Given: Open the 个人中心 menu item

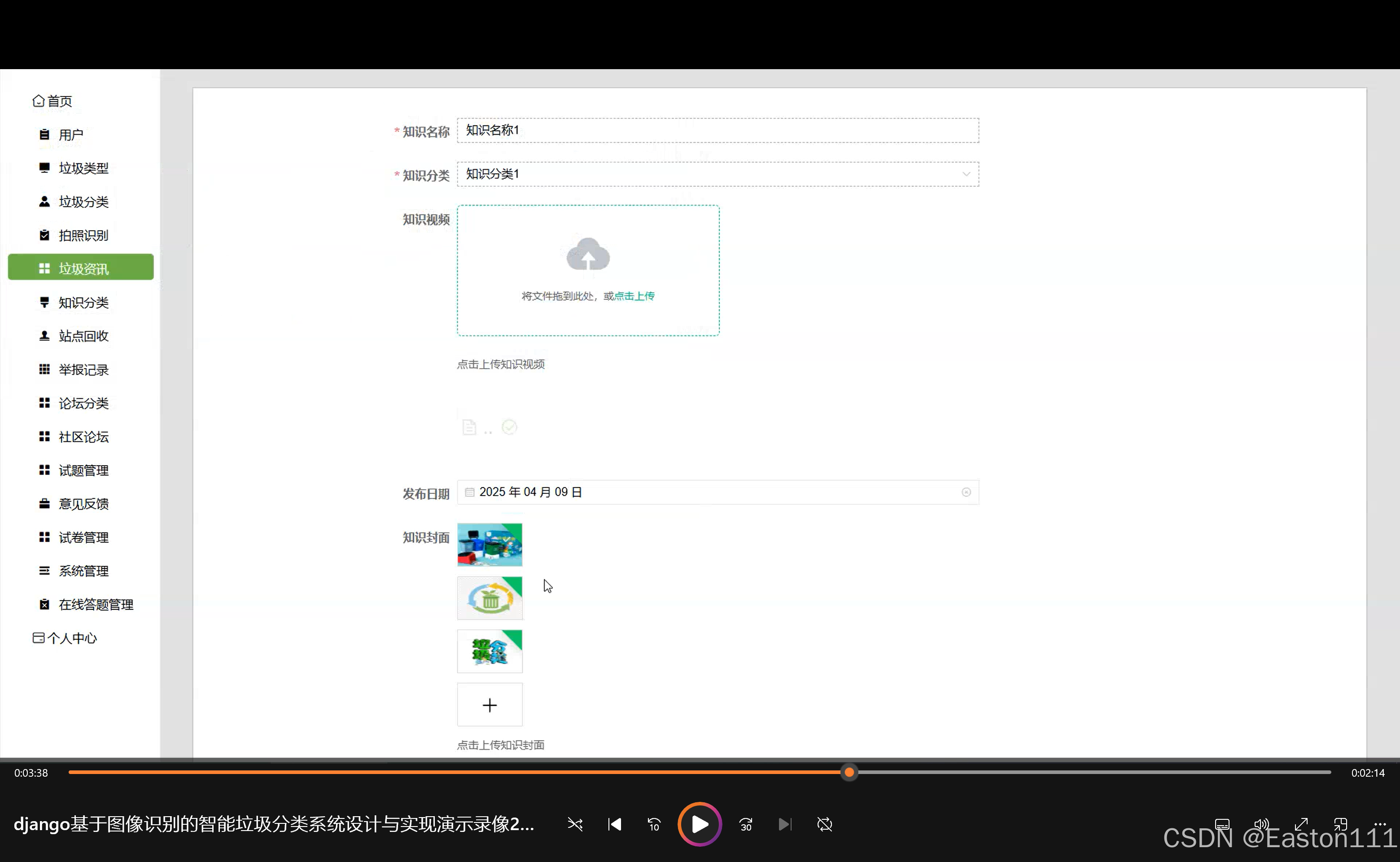Looking at the screenshot, I should [64, 638].
